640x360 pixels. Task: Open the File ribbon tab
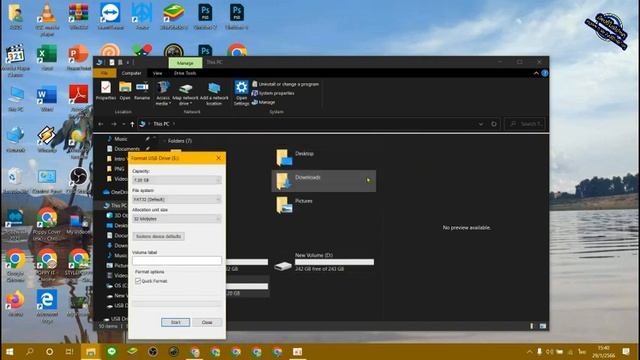click(x=104, y=73)
